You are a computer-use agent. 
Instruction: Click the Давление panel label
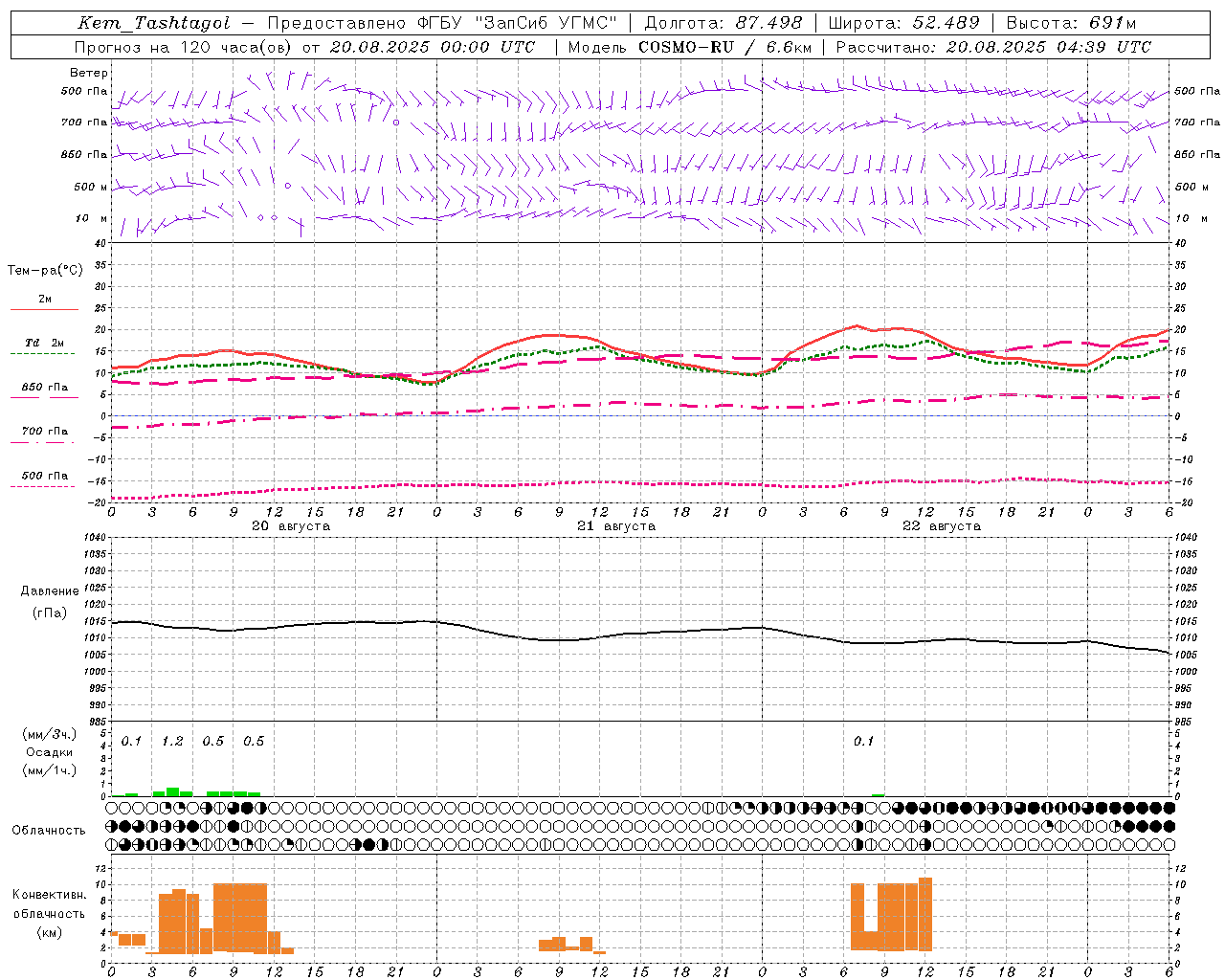click(x=50, y=591)
